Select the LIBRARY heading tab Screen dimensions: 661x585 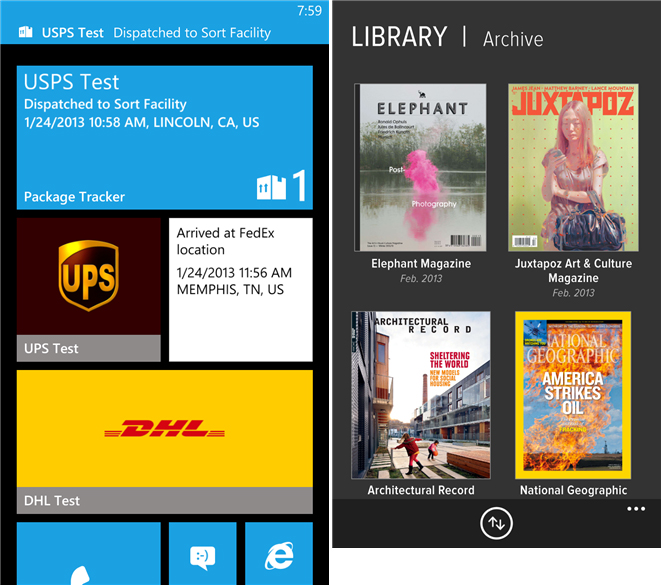coord(399,38)
